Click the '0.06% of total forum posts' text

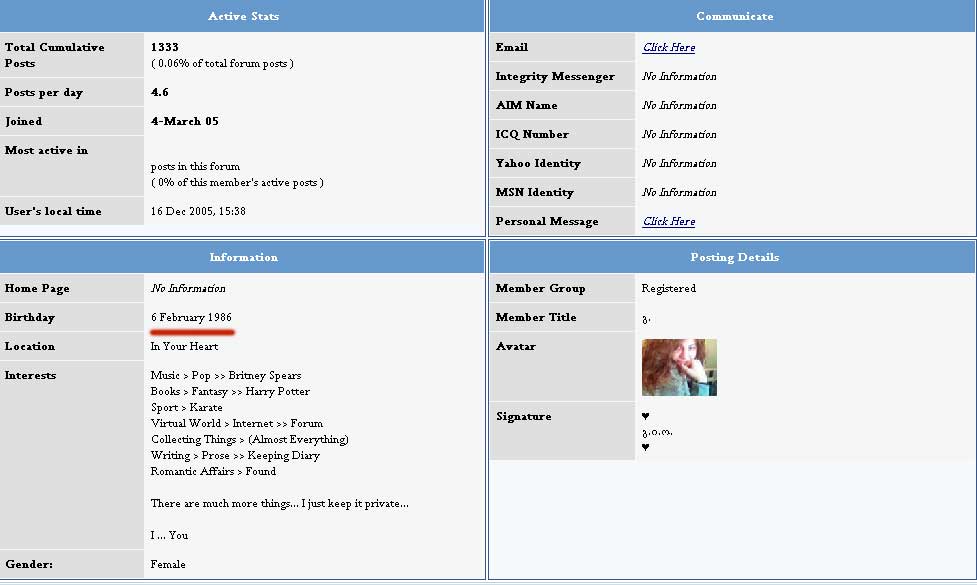222,64
